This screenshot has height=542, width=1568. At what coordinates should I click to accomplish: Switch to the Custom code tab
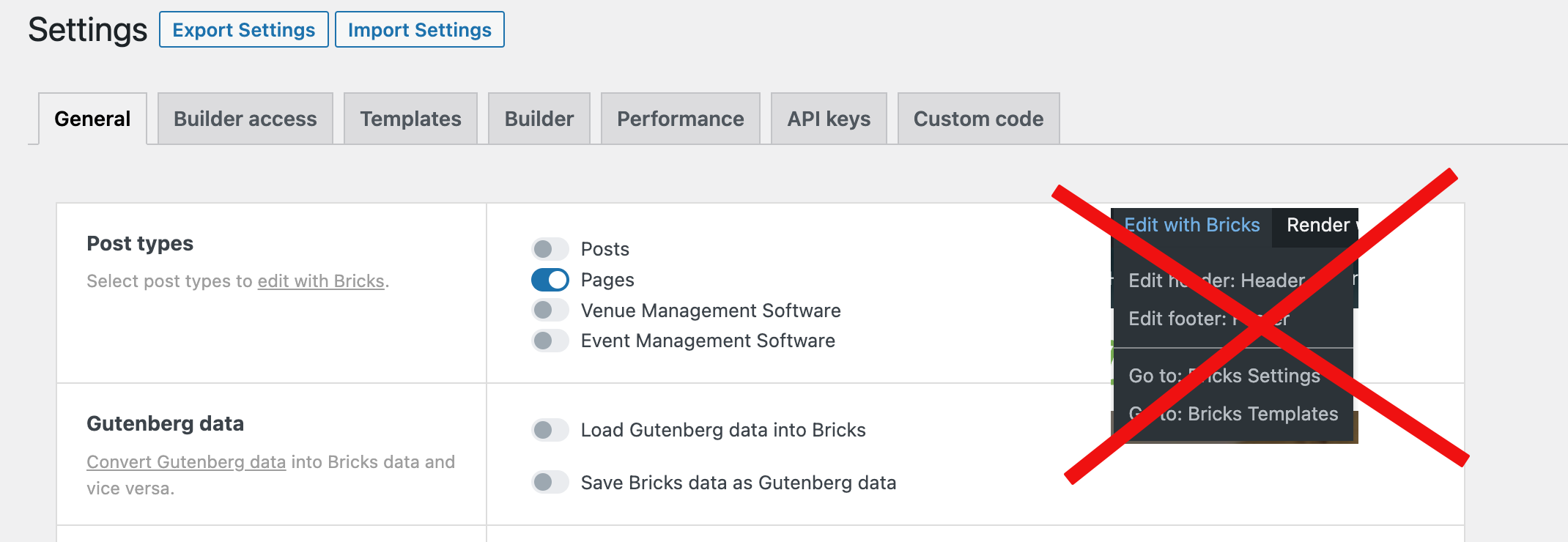point(978,119)
